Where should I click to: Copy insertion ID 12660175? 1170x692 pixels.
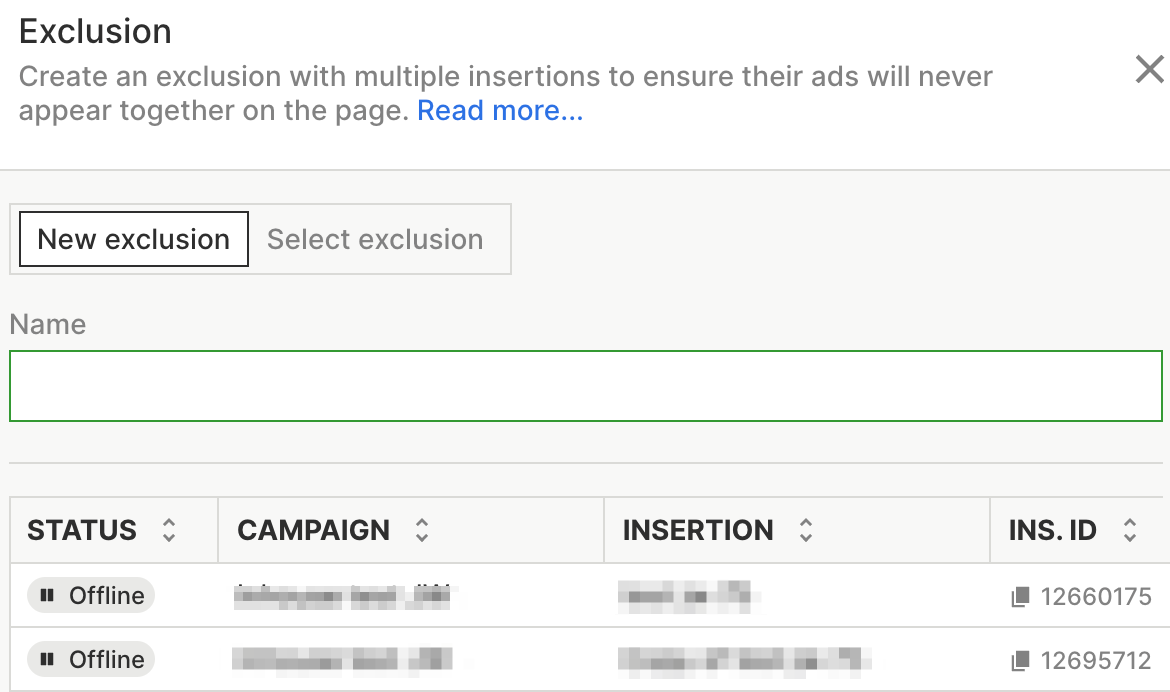pyautogui.click(x=1020, y=597)
